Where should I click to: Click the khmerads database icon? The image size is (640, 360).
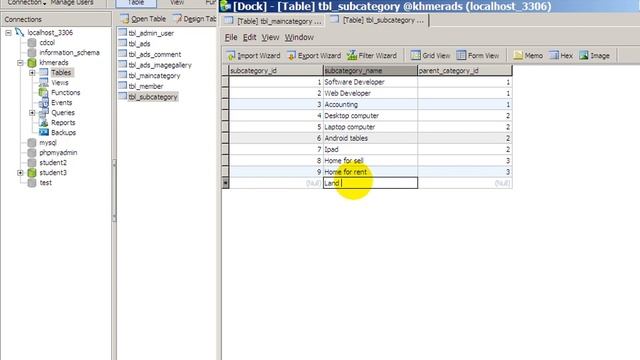[x=32, y=62]
